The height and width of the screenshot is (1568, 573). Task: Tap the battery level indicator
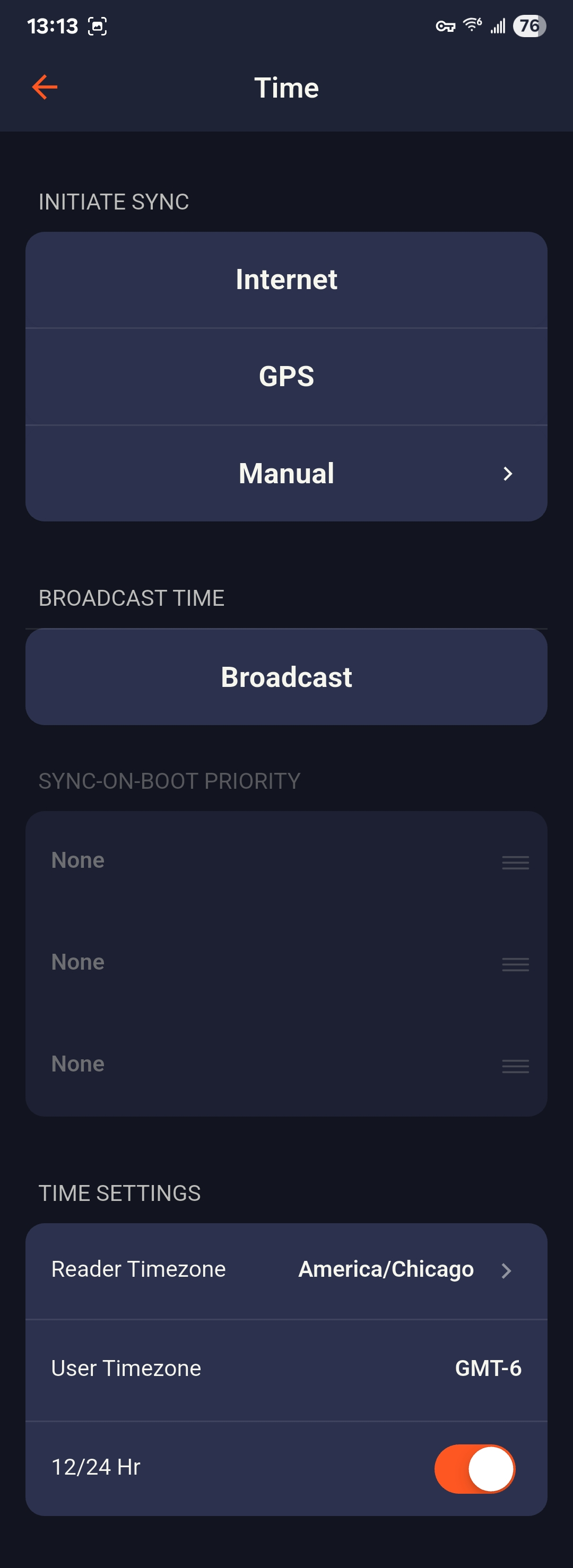pos(529,26)
